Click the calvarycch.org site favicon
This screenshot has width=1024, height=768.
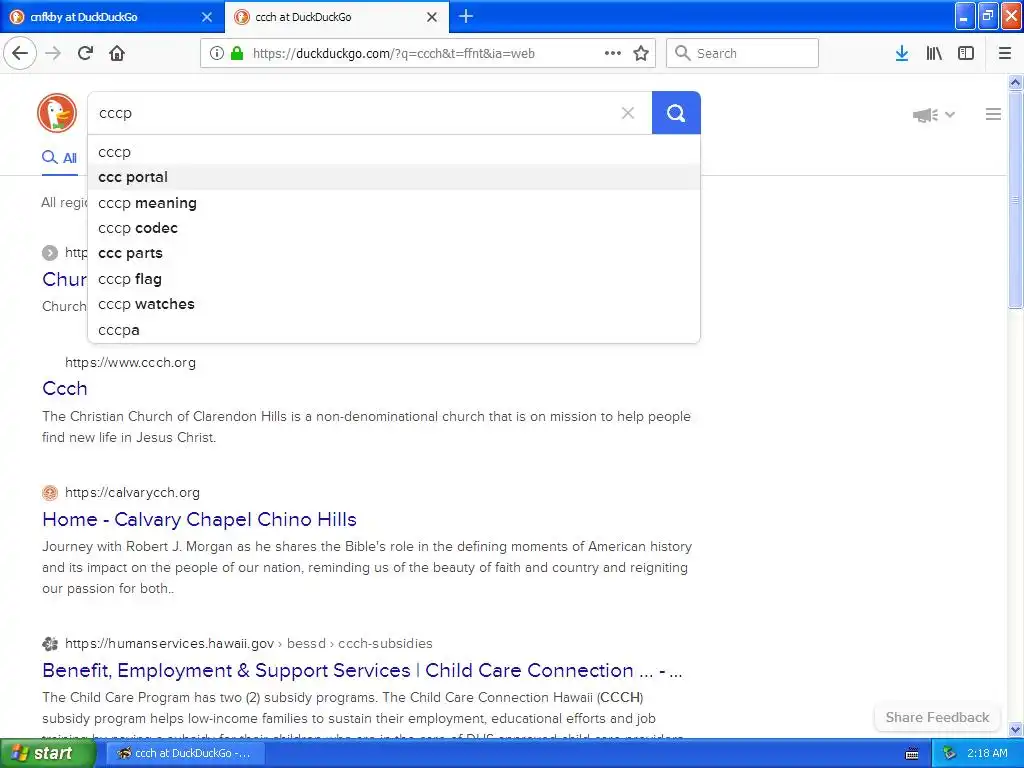click(x=50, y=492)
